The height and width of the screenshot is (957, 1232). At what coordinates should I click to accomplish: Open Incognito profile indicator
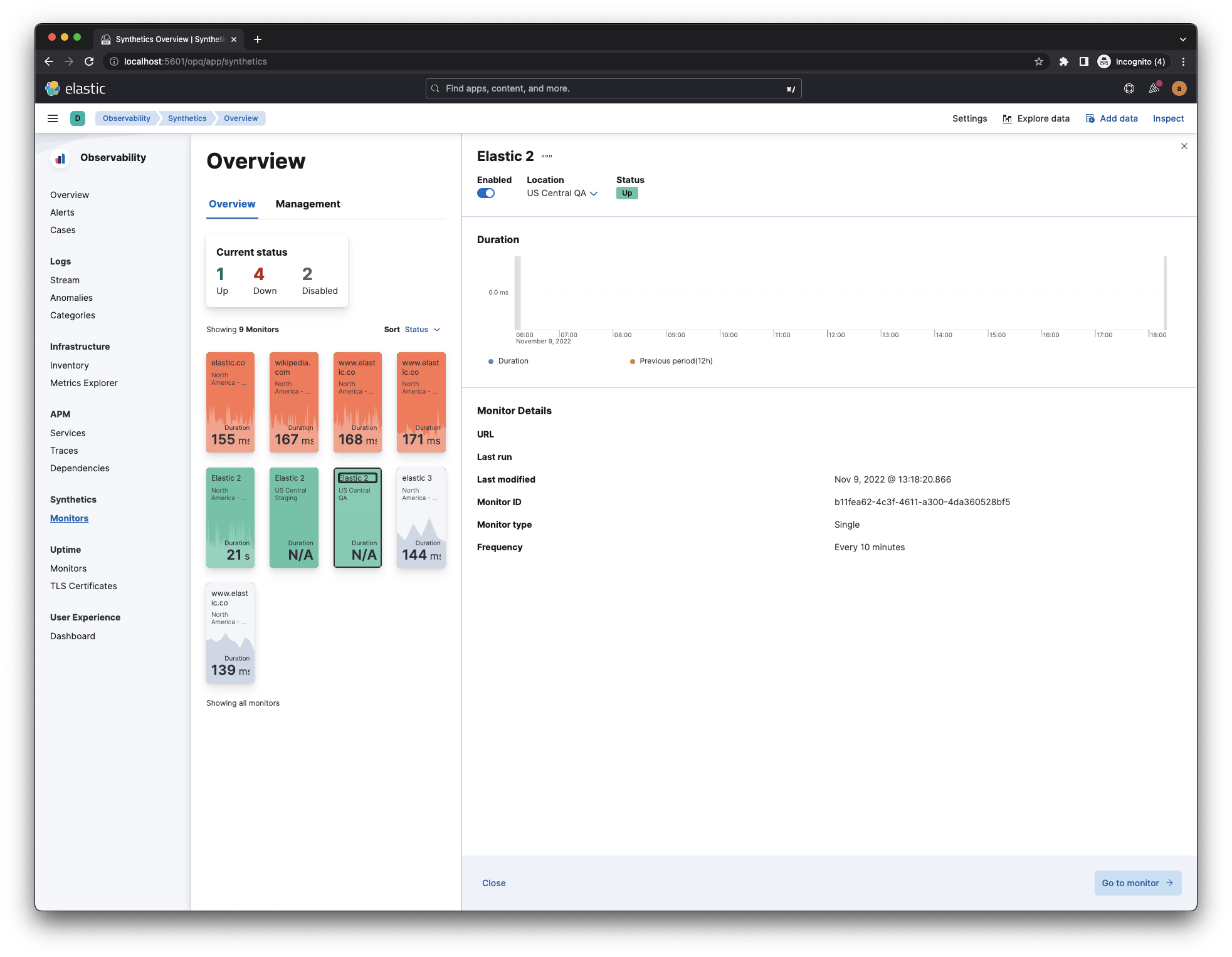(1132, 61)
